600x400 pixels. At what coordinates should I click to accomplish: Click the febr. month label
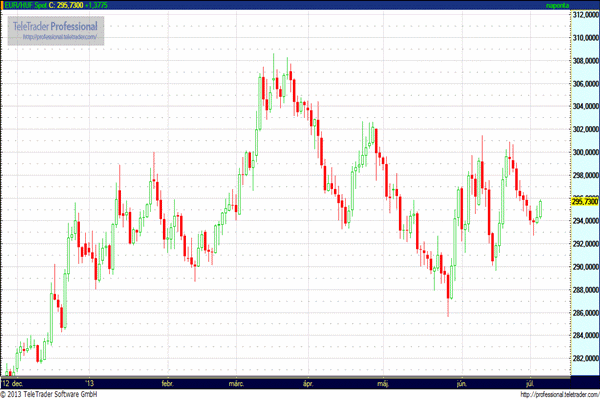(166, 382)
